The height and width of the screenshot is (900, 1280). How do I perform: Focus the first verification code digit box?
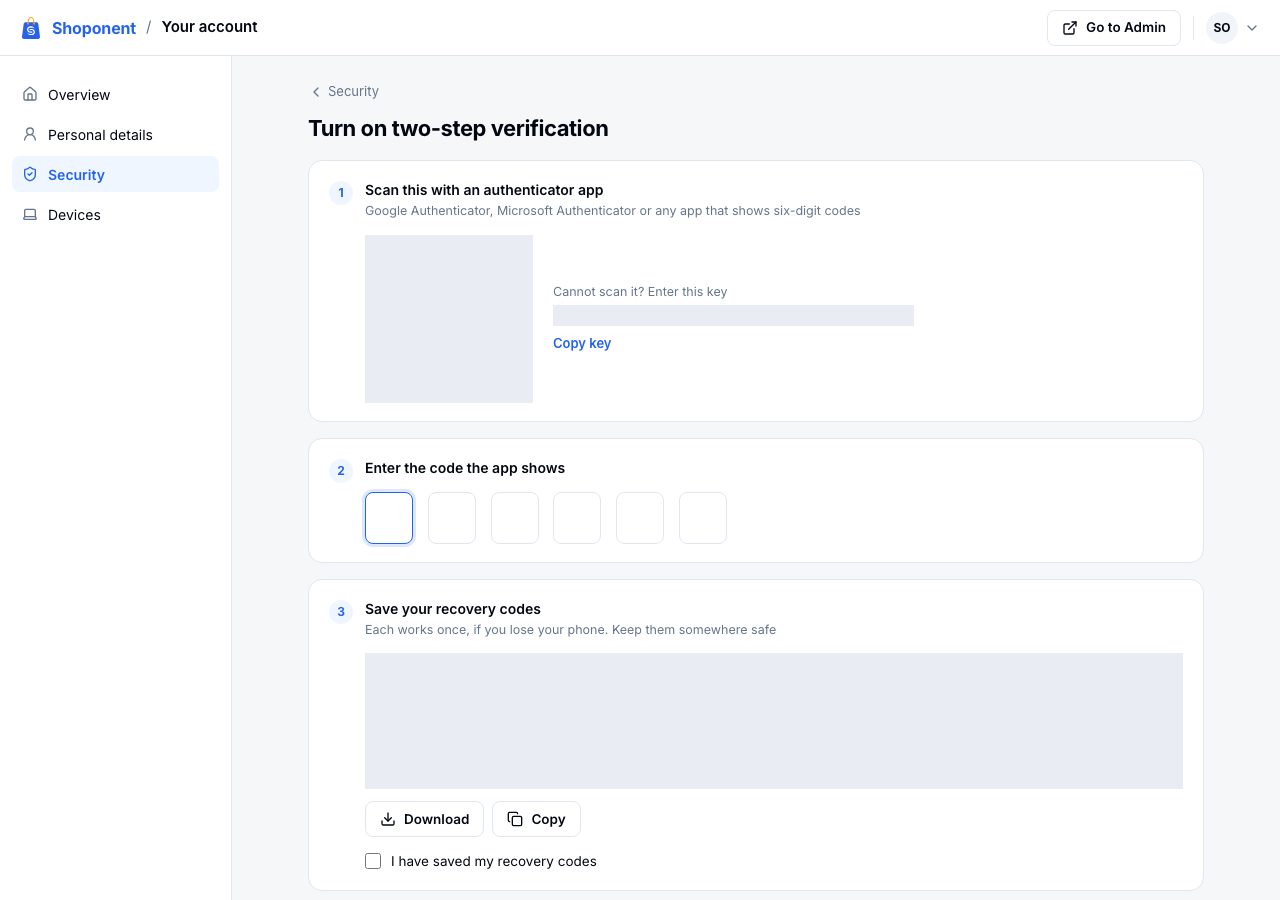(x=389, y=518)
